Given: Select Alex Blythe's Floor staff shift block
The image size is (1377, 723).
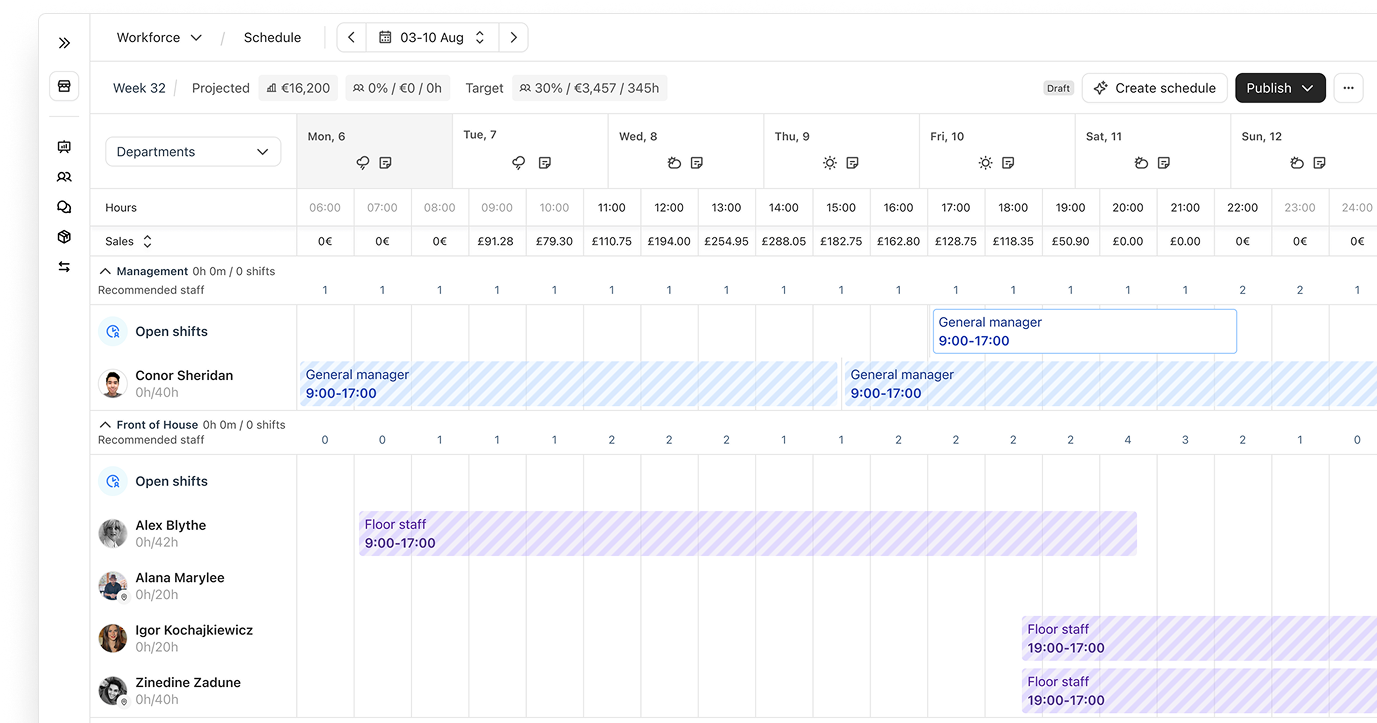Looking at the screenshot, I should [x=747, y=534].
